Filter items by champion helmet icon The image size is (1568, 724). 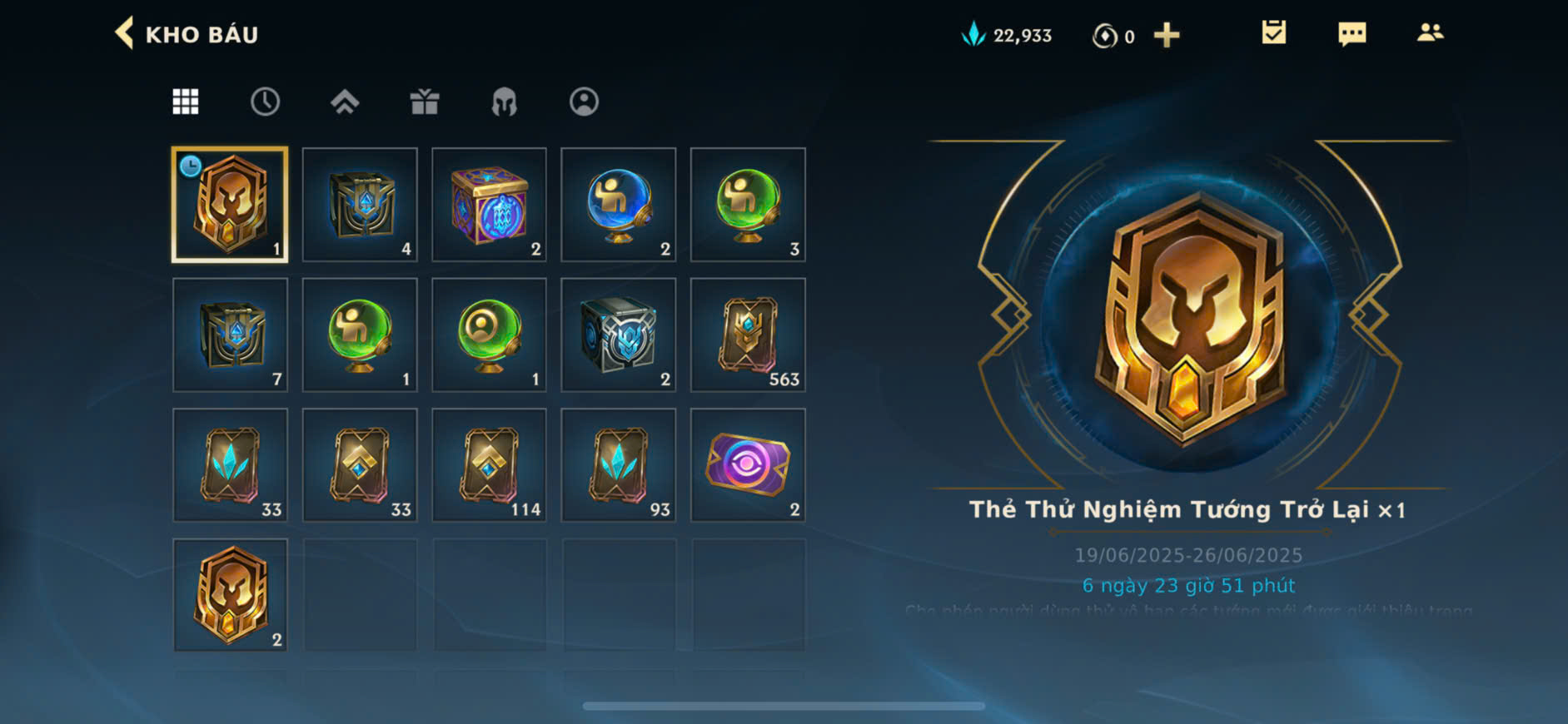point(504,102)
